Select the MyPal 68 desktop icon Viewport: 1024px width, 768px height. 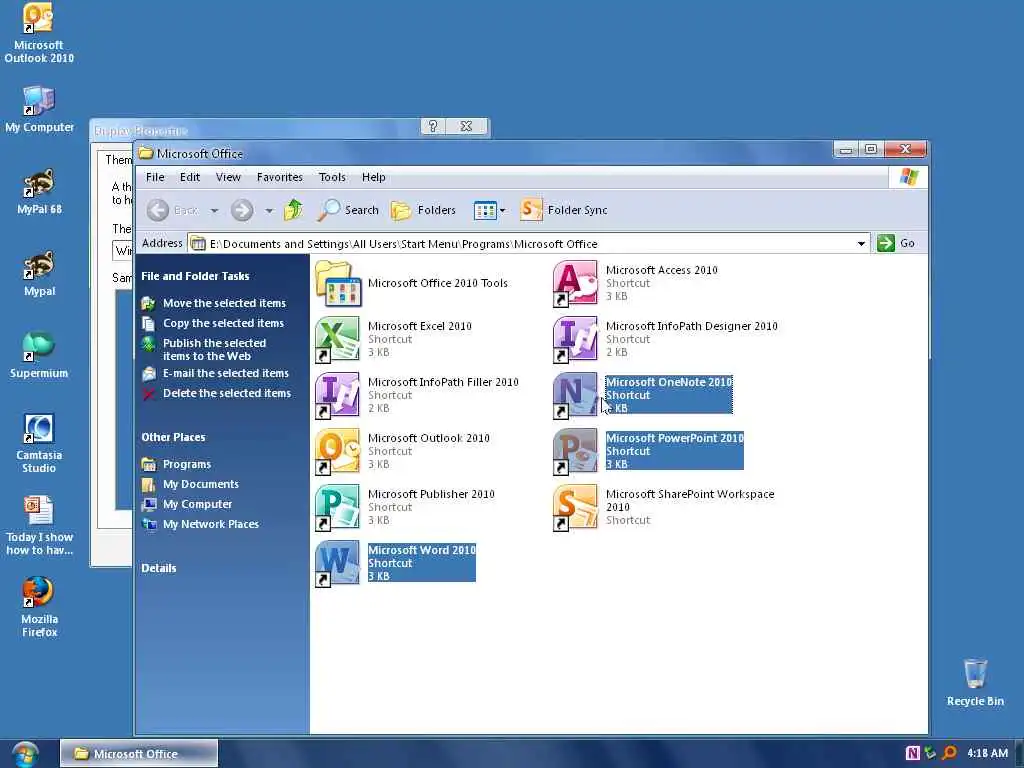click(39, 191)
